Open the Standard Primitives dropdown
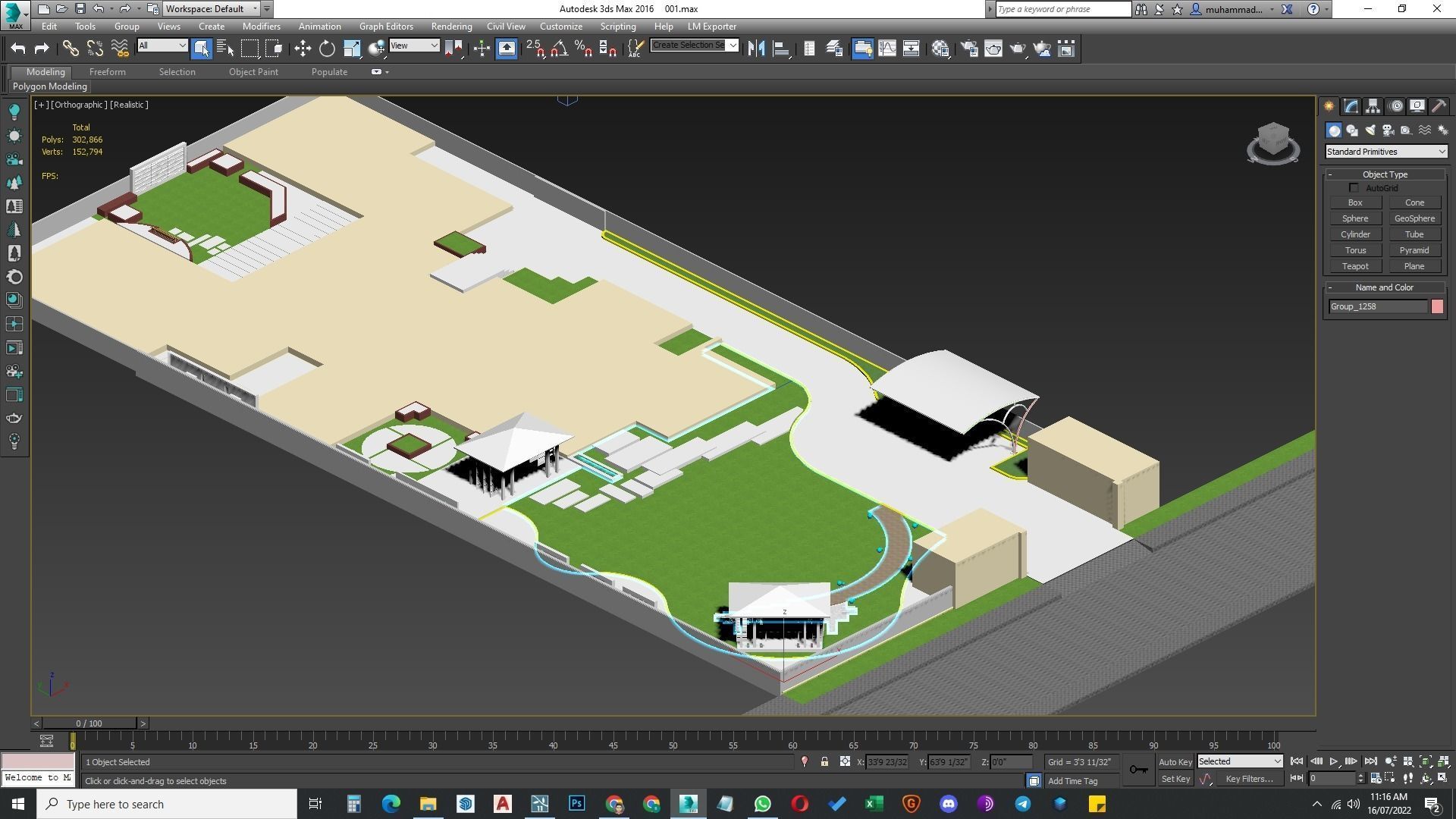Image resolution: width=1456 pixels, height=819 pixels. [x=1385, y=152]
